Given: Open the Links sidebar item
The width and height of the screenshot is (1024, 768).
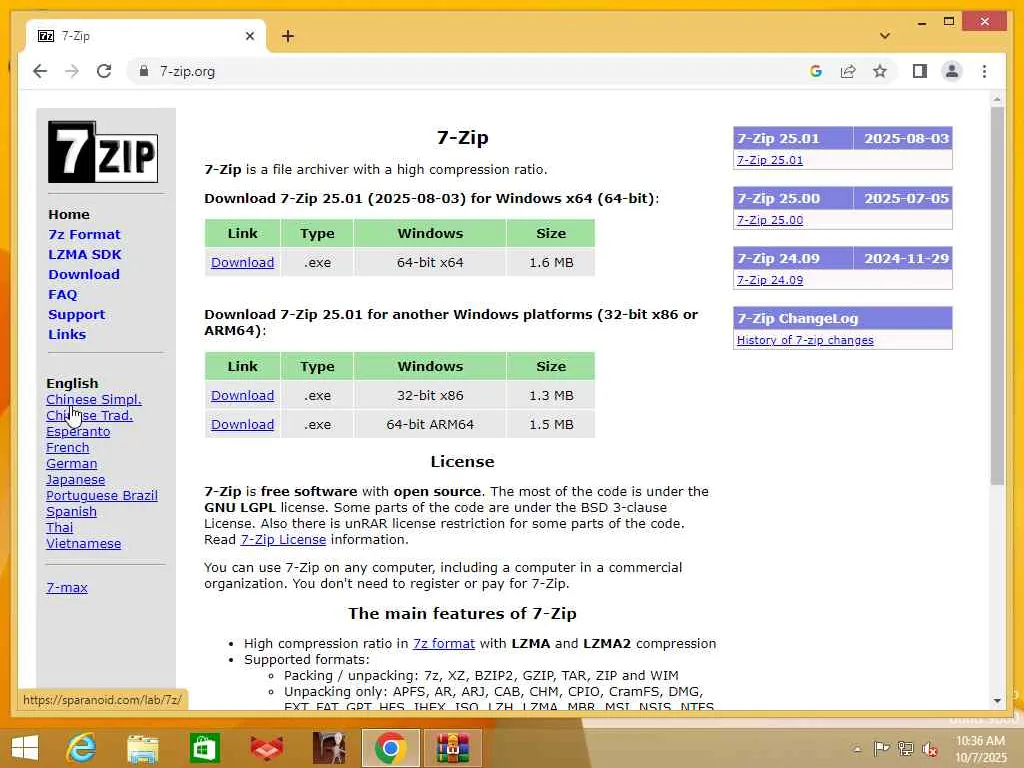Looking at the screenshot, I should 67,334.
